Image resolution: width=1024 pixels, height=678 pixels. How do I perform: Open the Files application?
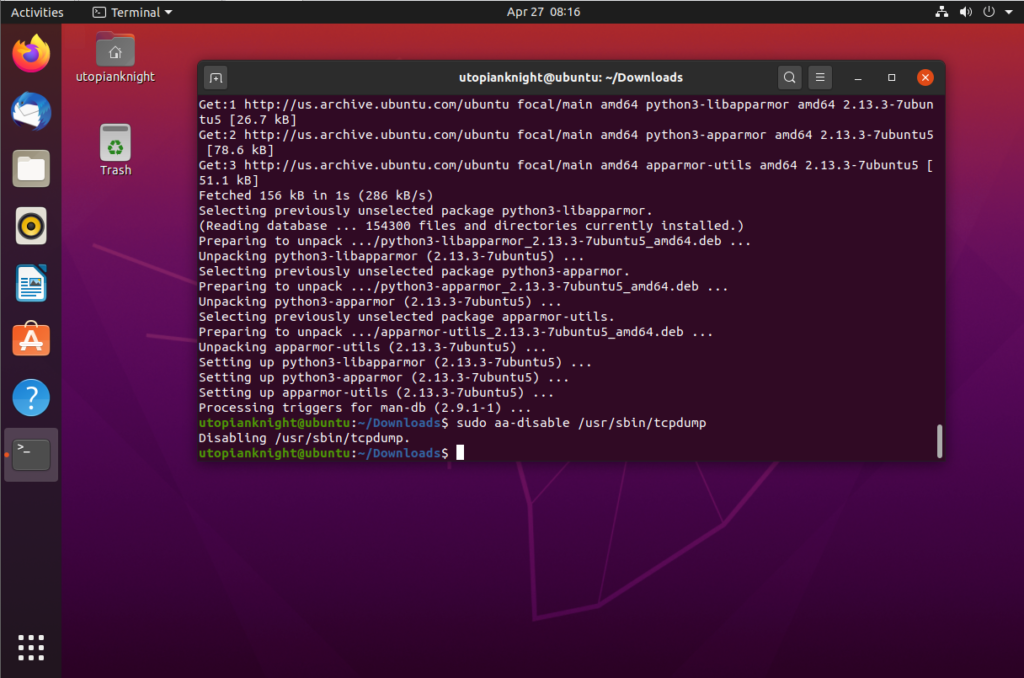tap(30, 168)
